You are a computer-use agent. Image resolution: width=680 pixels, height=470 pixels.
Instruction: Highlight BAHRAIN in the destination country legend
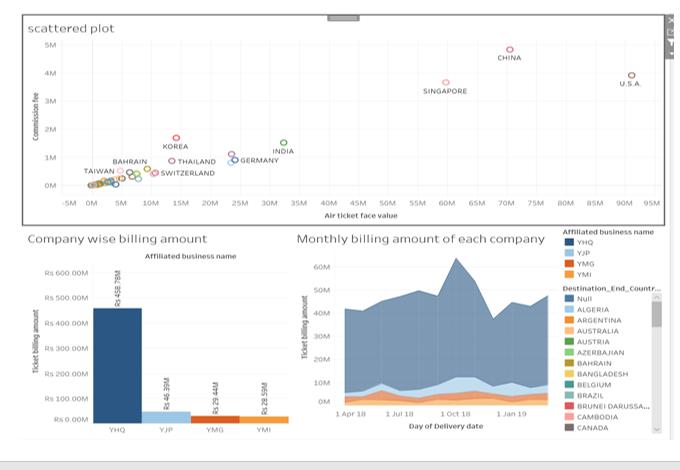coord(588,363)
